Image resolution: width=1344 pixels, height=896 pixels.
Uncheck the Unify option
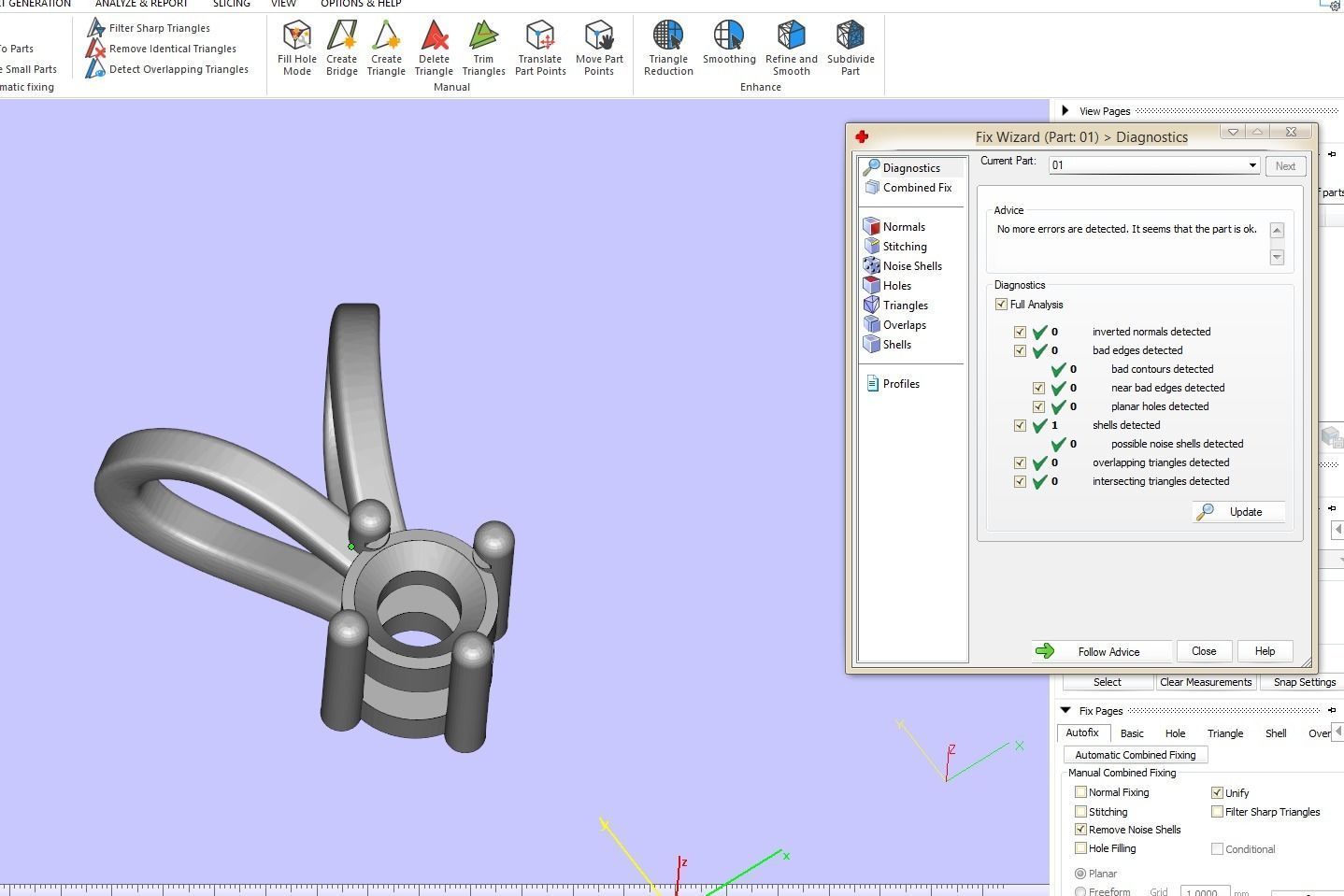[x=1217, y=792]
